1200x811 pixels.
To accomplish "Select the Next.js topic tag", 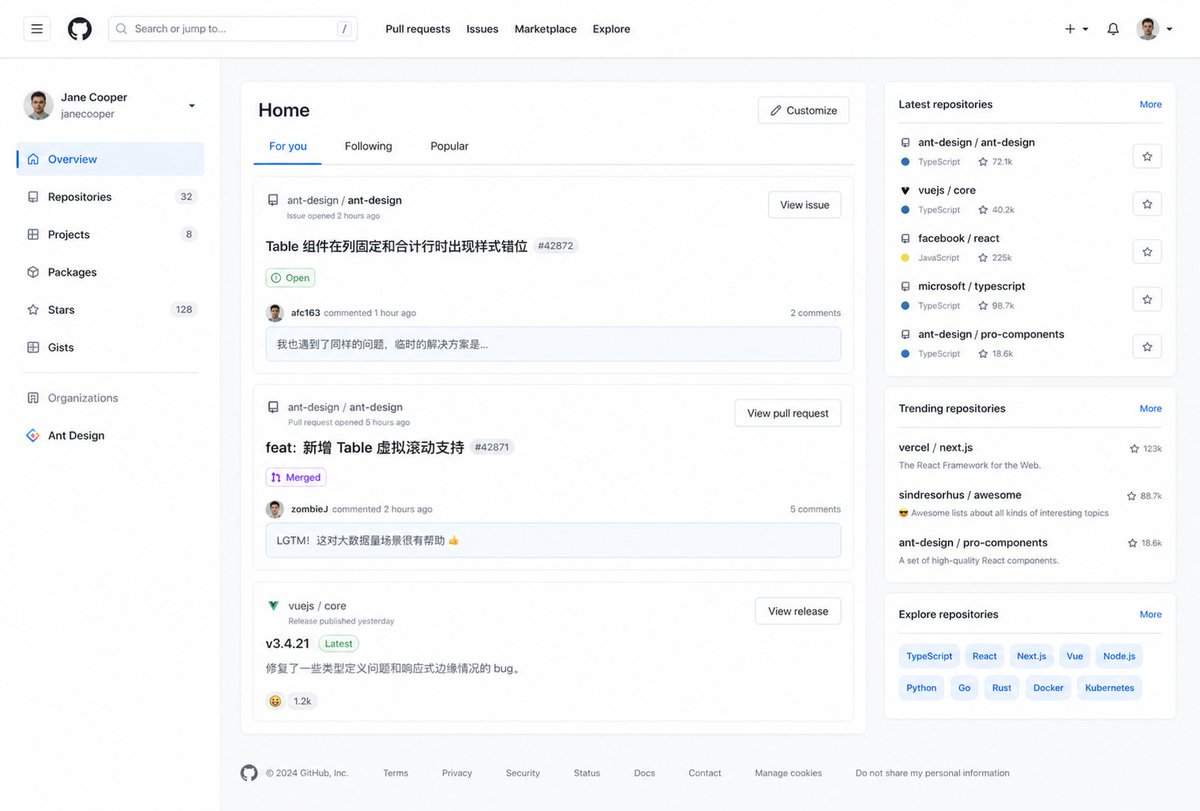I will [x=1032, y=656].
